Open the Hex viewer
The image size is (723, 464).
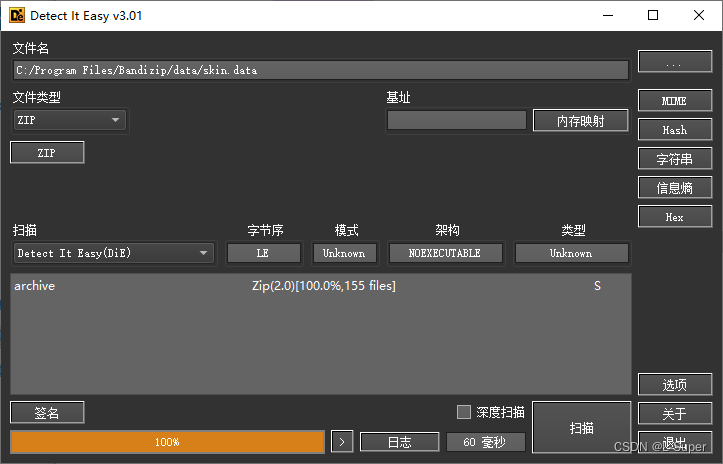675,217
